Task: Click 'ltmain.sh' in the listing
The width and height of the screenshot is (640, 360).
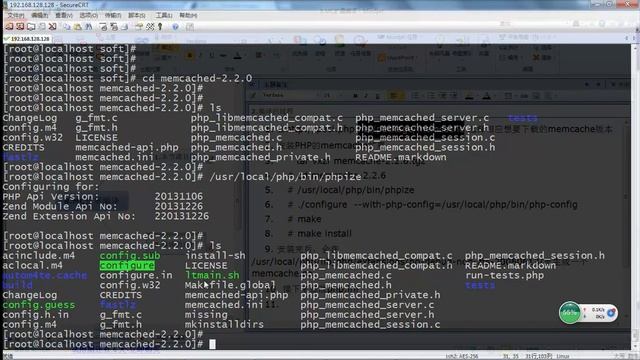Action: [212, 275]
